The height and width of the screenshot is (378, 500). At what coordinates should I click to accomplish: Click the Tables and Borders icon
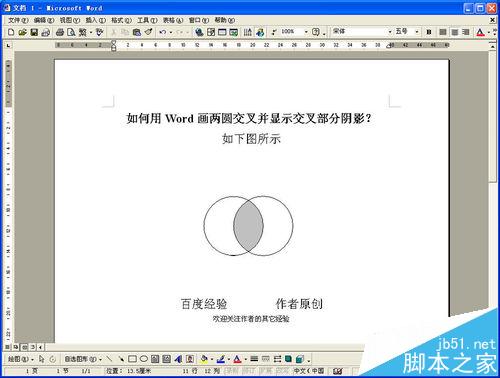pyautogui.click(x=211, y=32)
